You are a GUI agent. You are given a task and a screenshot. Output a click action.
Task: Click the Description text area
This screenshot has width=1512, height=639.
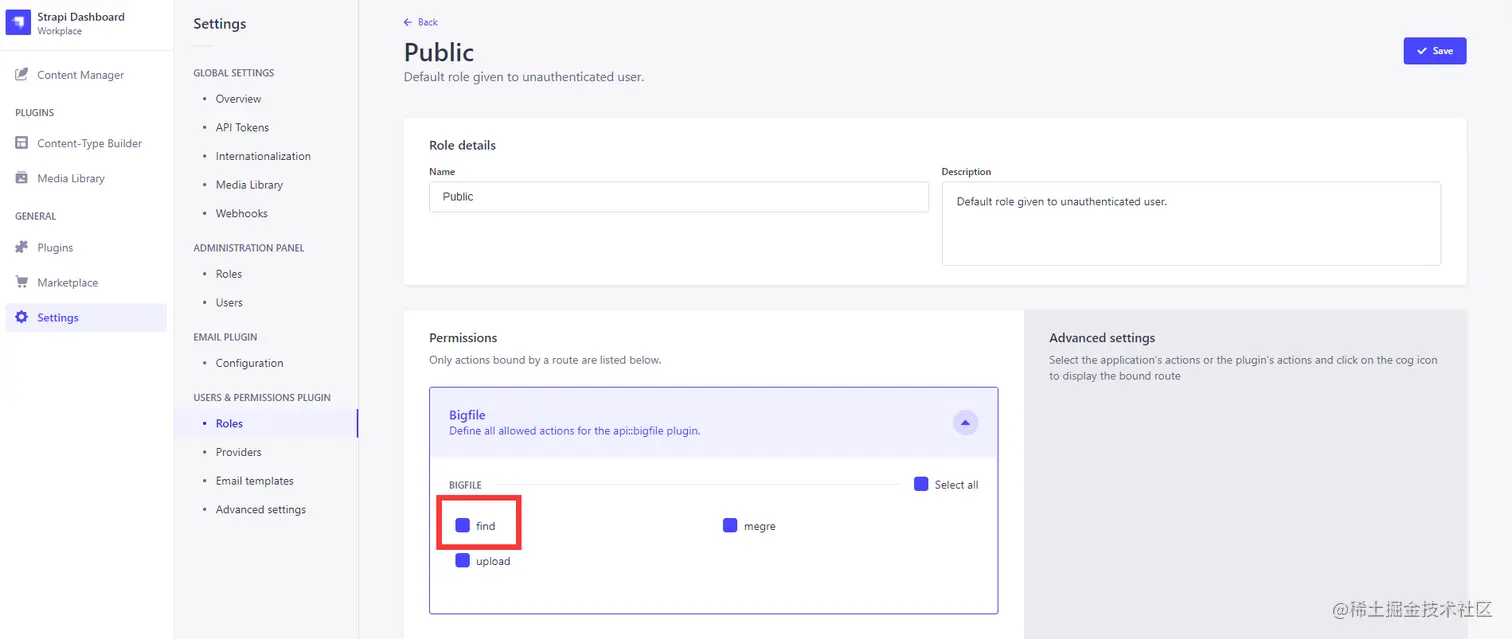point(1191,223)
